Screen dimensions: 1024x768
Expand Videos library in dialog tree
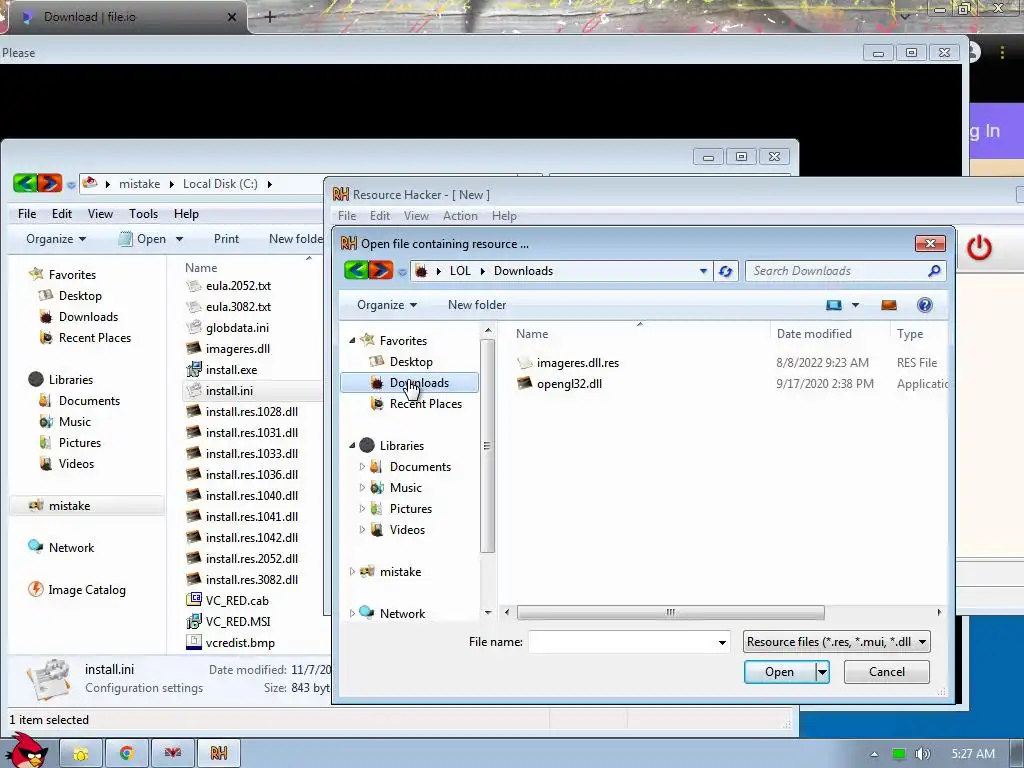tap(362, 530)
